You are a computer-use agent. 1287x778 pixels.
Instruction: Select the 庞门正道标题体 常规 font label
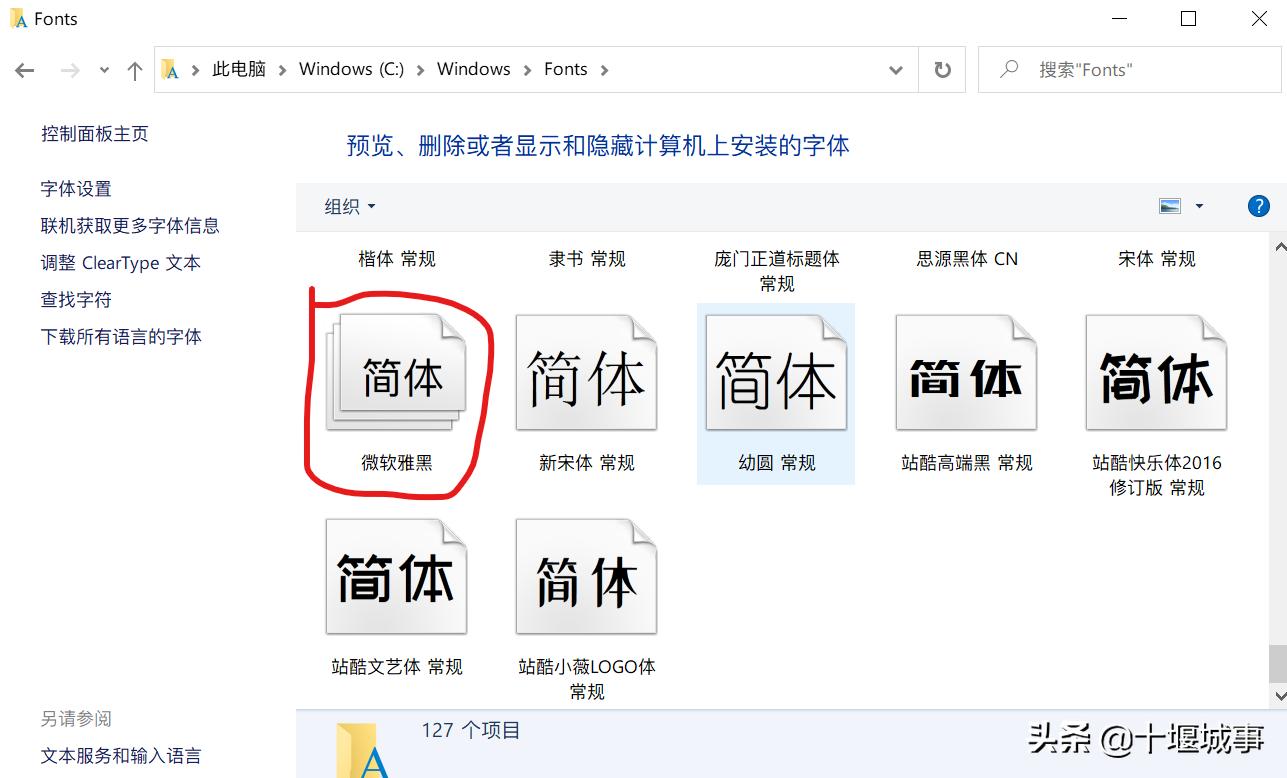pos(777,271)
